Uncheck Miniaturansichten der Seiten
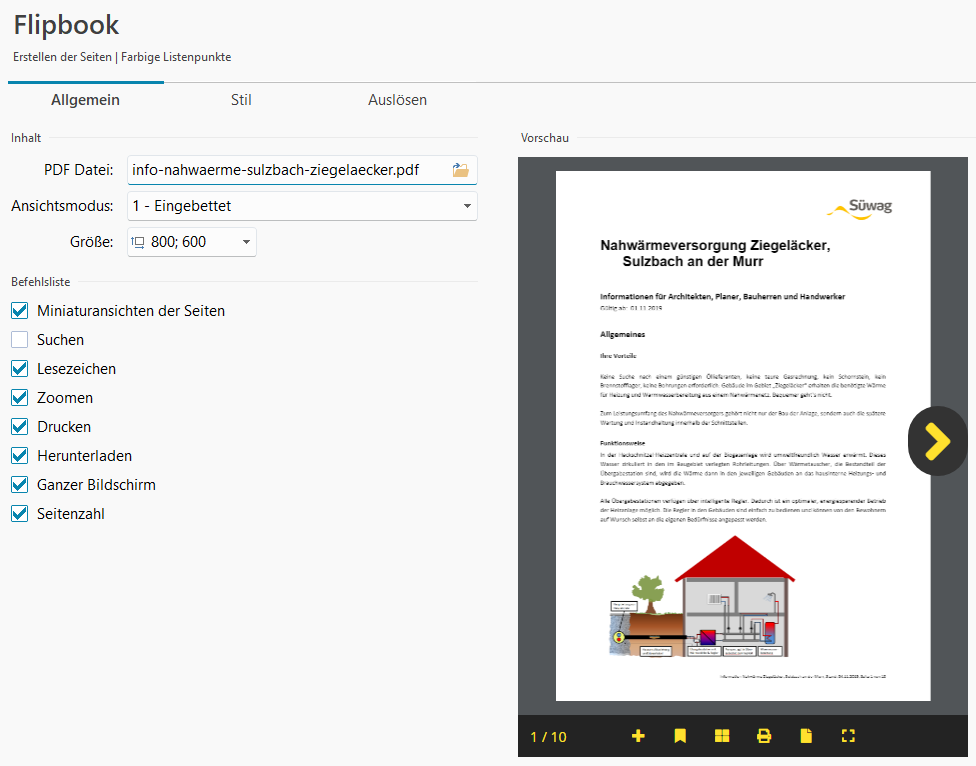The height and width of the screenshot is (766, 976). click(x=20, y=311)
